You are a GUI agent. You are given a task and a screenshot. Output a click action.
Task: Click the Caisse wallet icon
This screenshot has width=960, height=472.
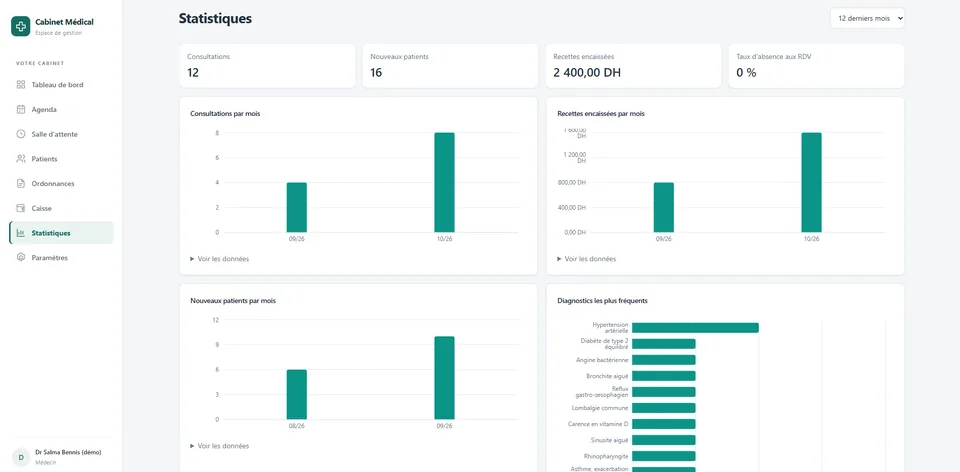(20, 208)
